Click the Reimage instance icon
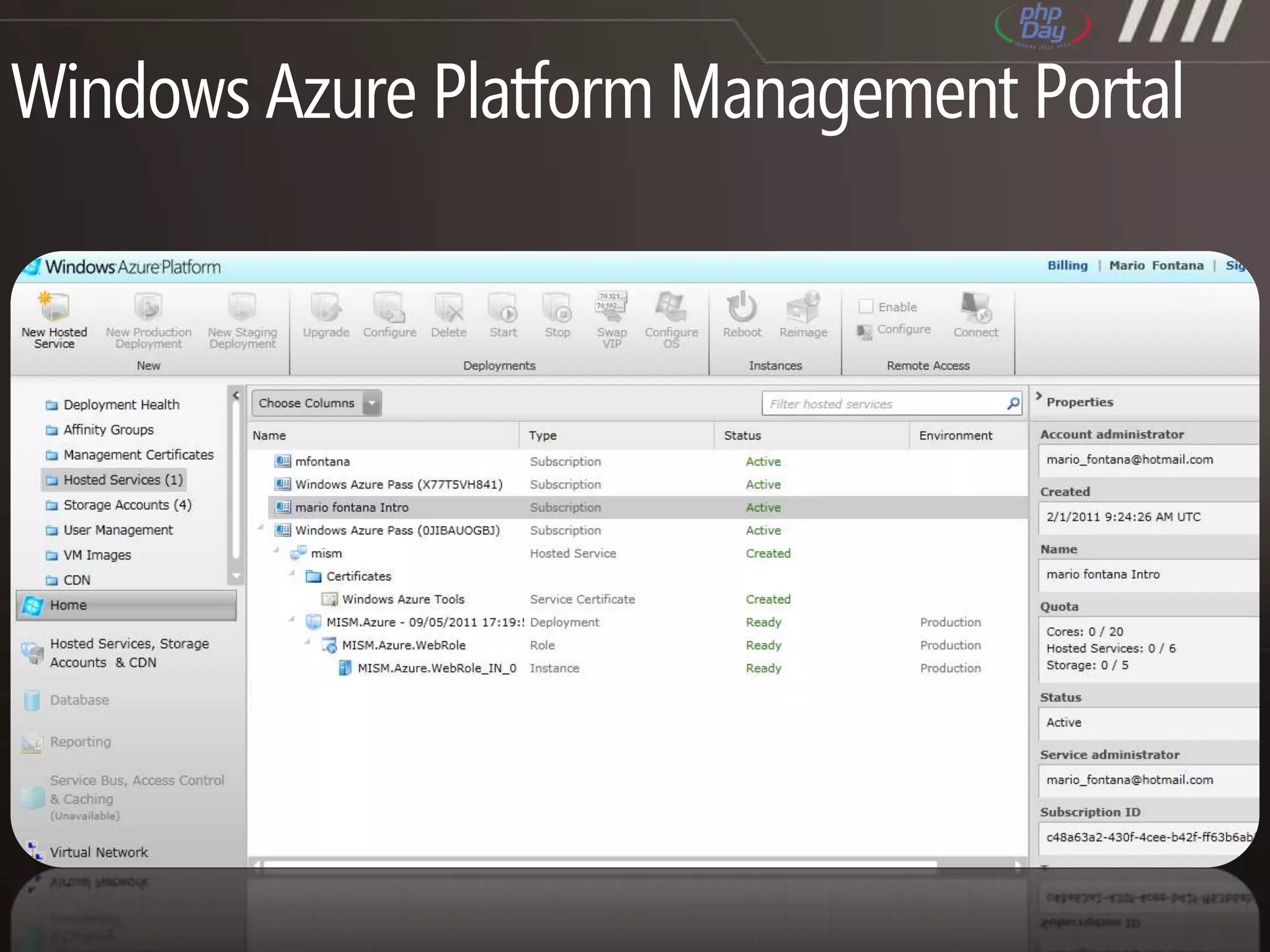Image resolution: width=1270 pixels, height=952 pixels. [803, 307]
